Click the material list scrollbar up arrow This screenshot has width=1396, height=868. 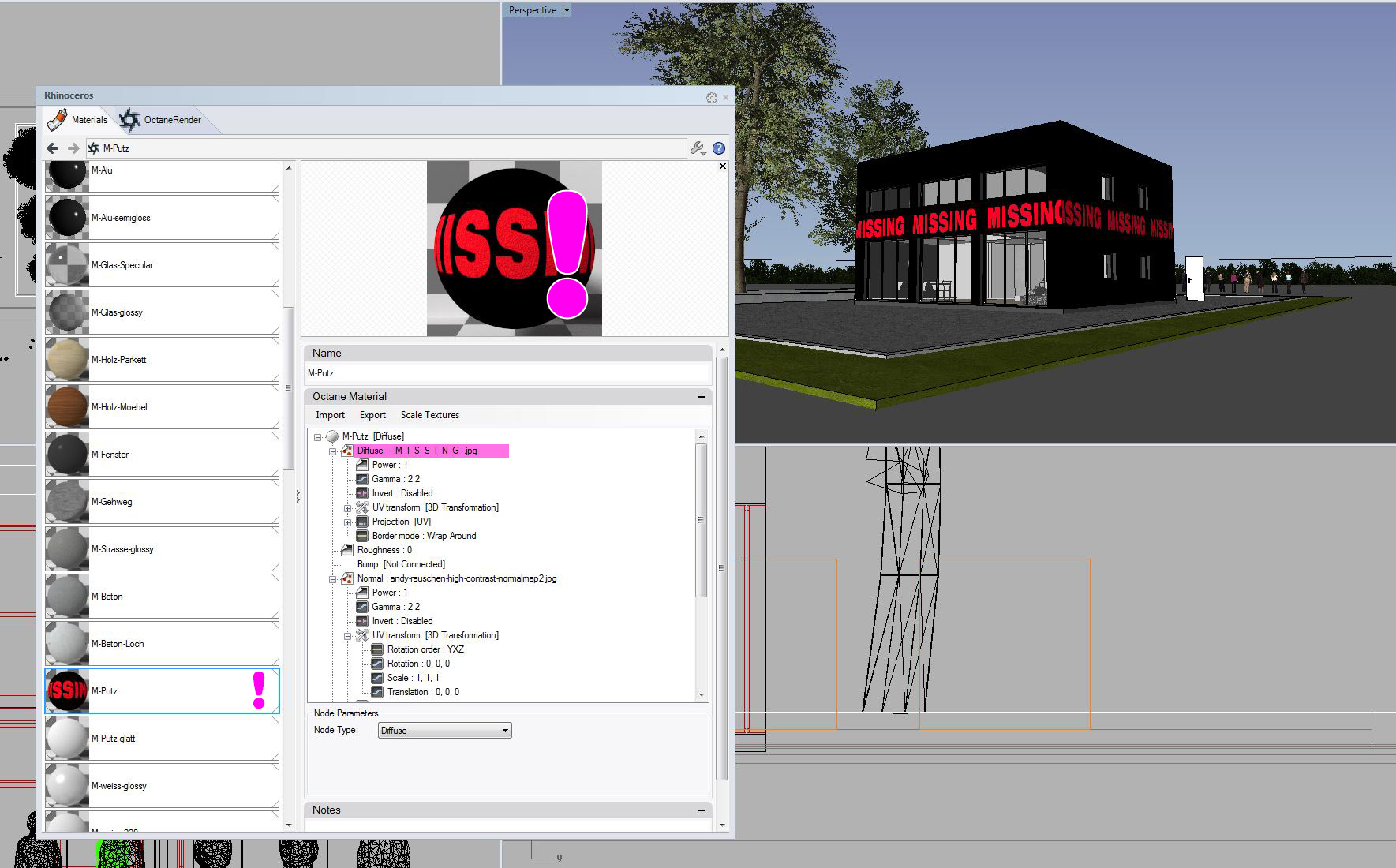pyautogui.click(x=288, y=168)
